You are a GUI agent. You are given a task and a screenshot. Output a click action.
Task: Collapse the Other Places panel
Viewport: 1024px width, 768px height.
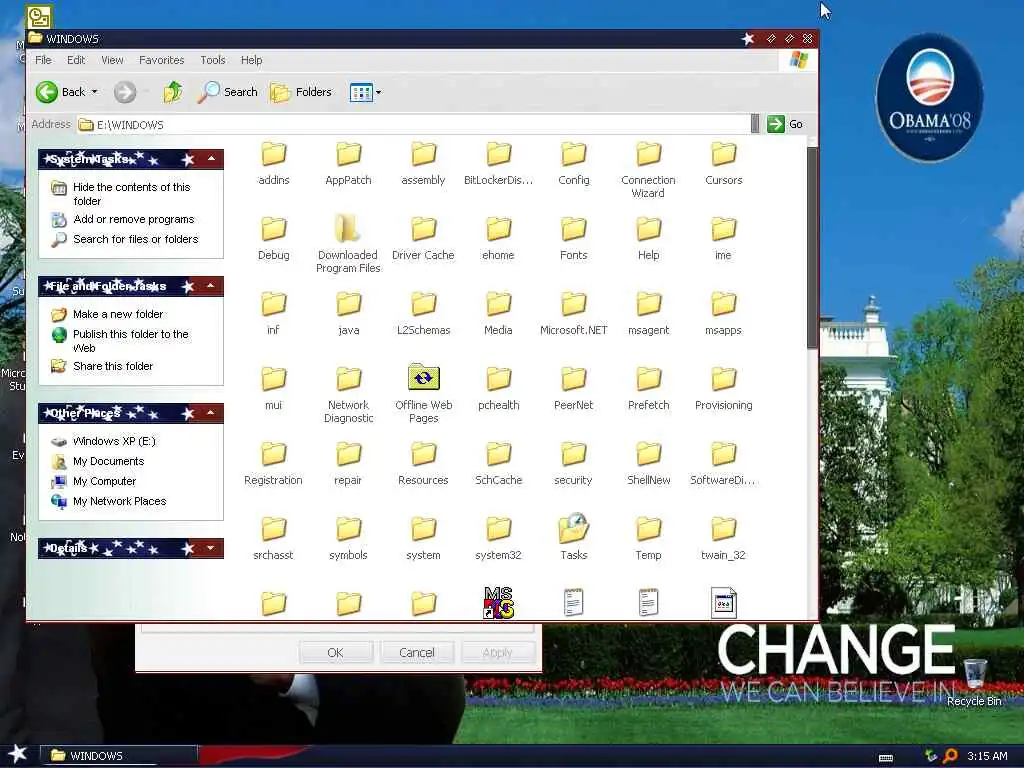pyautogui.click(x=212, y=413)
